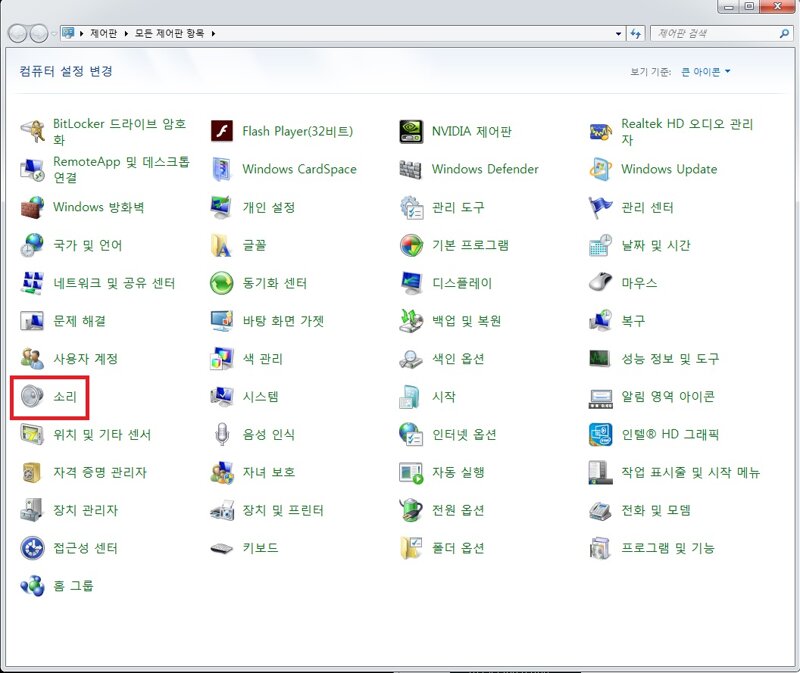Open the NVIDIA 제어판 icon
Screen dimensions: 800x673
point(411,131)
